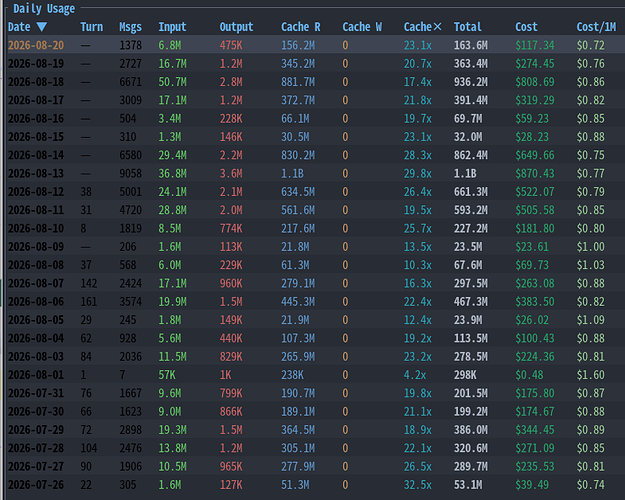
Task: Select the 2026-08-08 date row
Action: pyautogui.click(x=316, y=265)
